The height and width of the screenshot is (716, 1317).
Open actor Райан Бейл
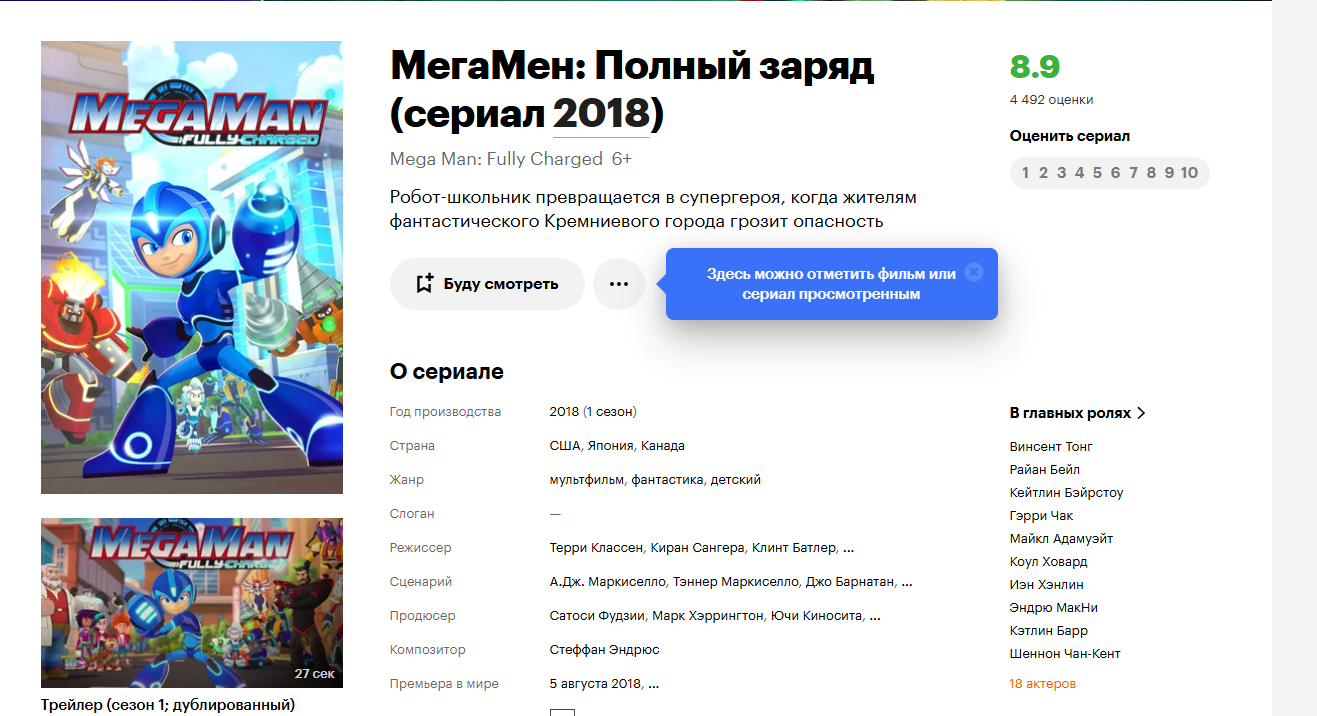[1045, 470]
